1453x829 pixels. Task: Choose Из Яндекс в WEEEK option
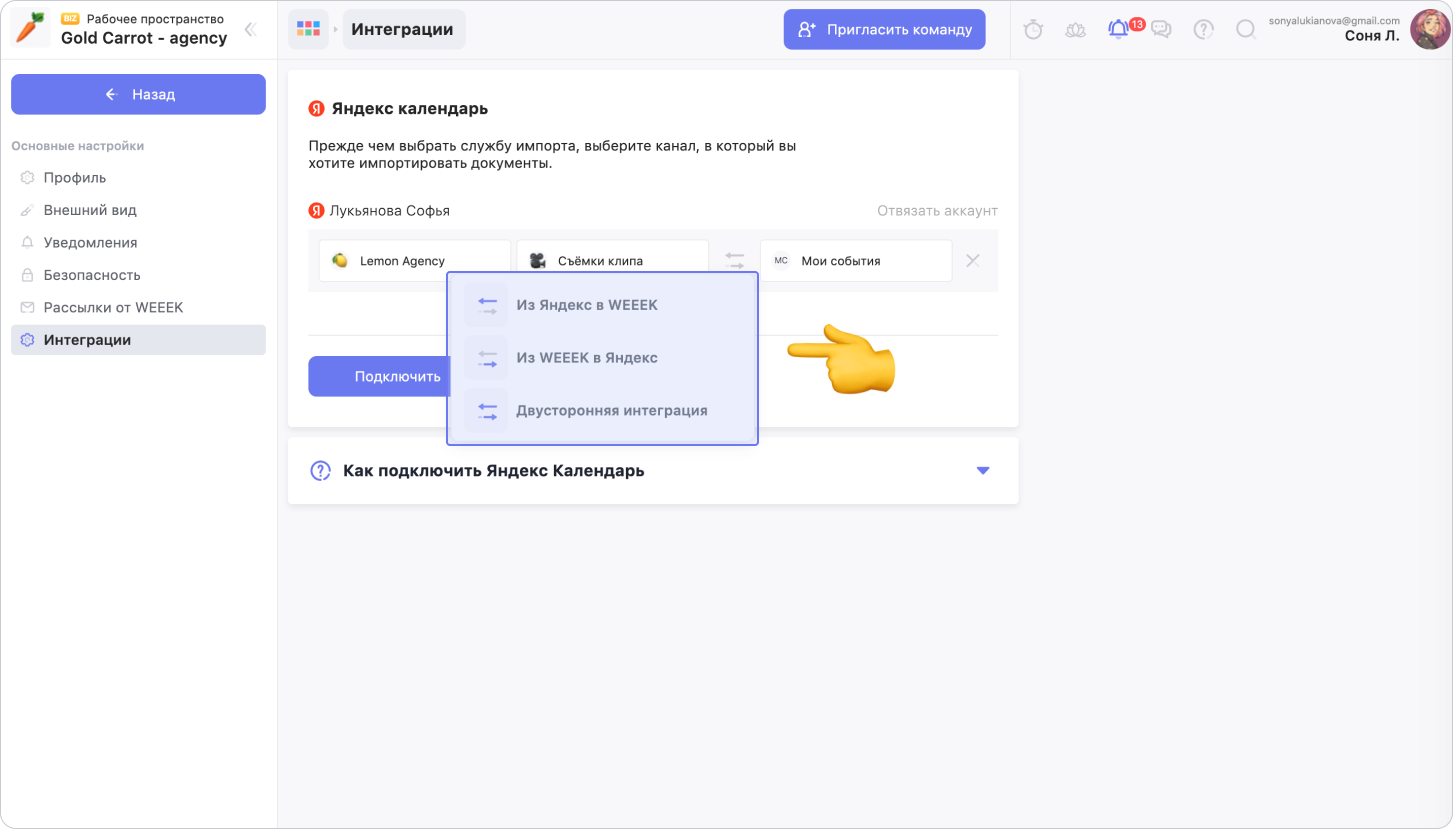(x=602, y=304)
